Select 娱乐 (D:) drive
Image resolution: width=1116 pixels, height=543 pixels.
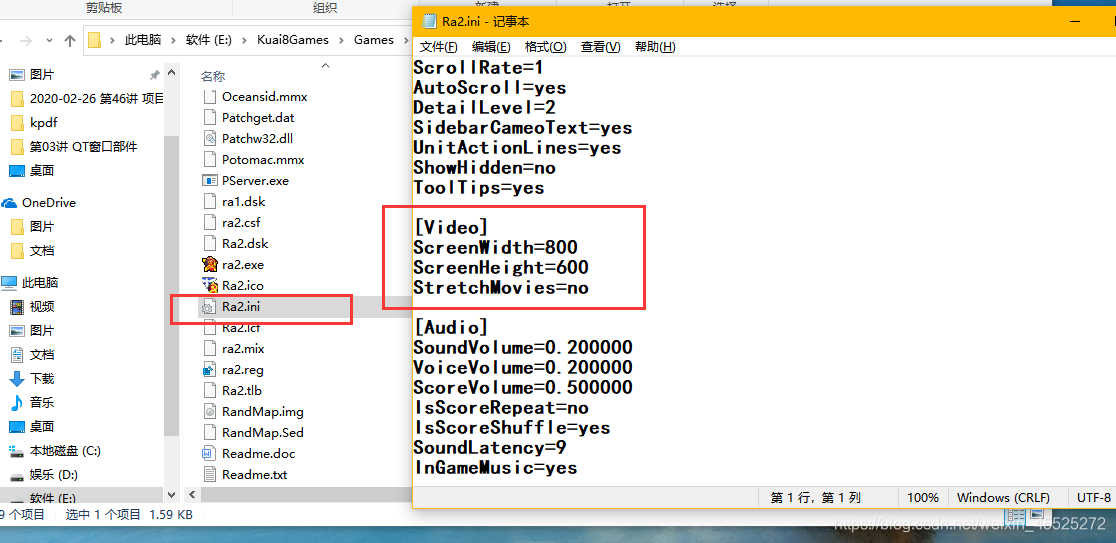click(x=53, y=475)
